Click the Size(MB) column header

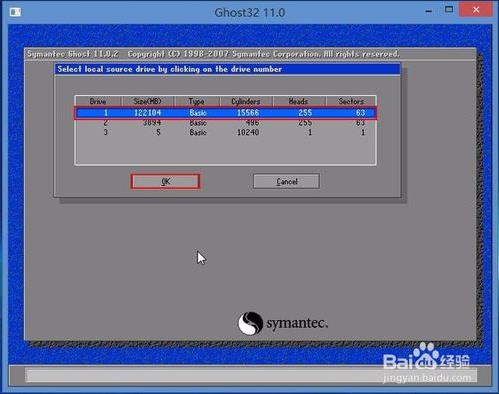pos(147,101)
